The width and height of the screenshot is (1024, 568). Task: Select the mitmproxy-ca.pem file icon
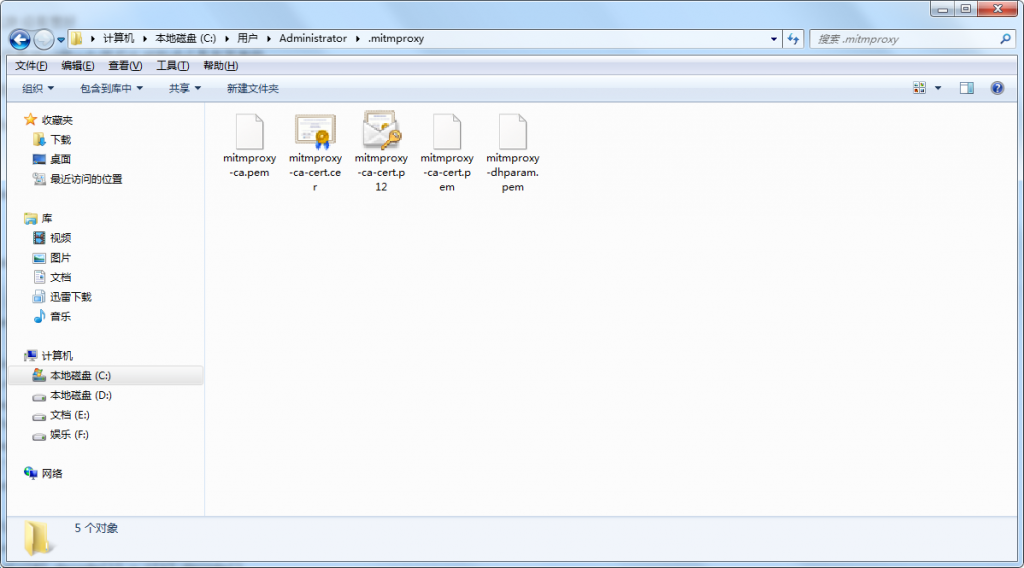(249, 131)
